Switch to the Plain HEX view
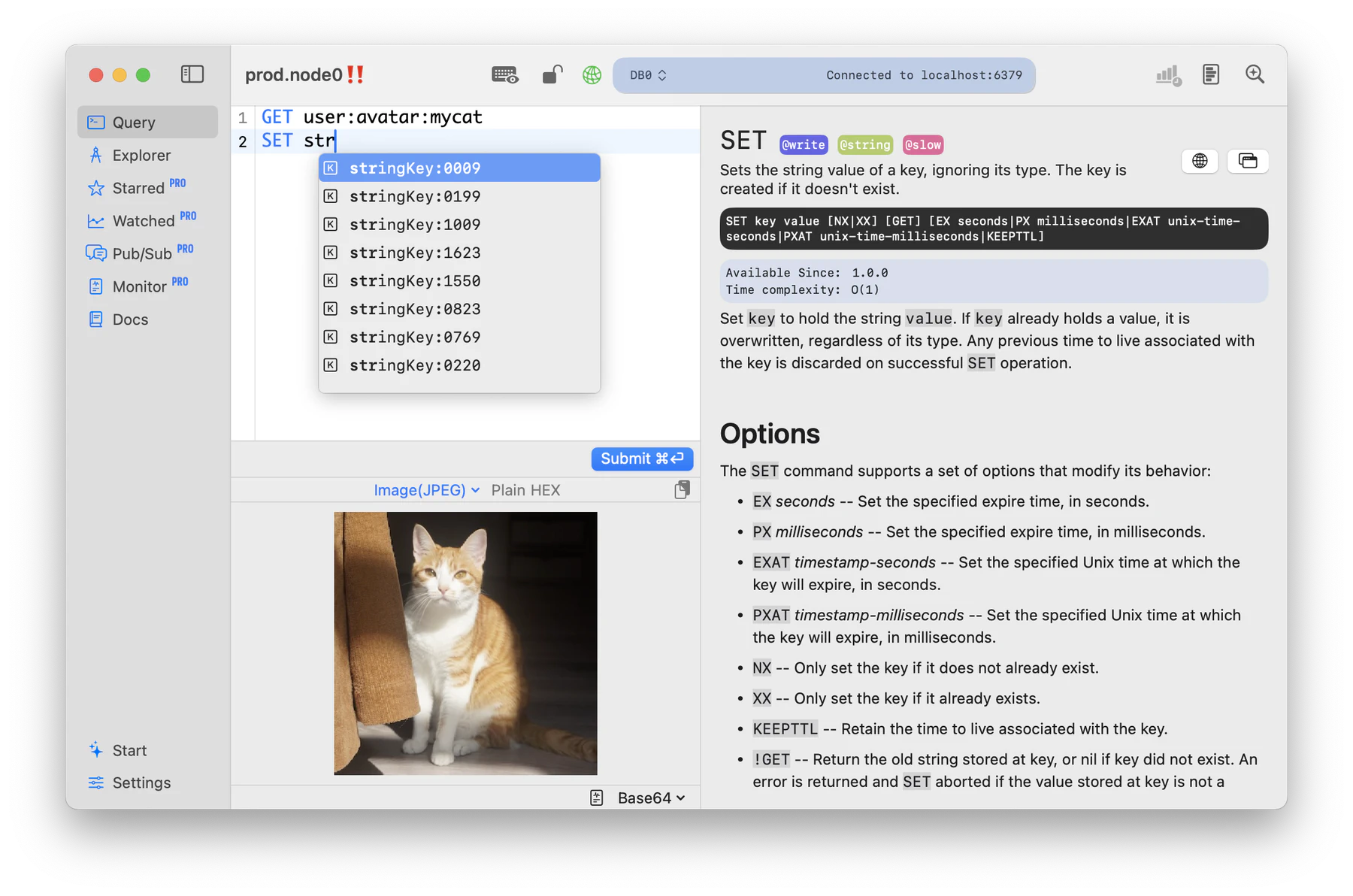The height and width of the screenshot is (896, 1353). coord(525,489)
